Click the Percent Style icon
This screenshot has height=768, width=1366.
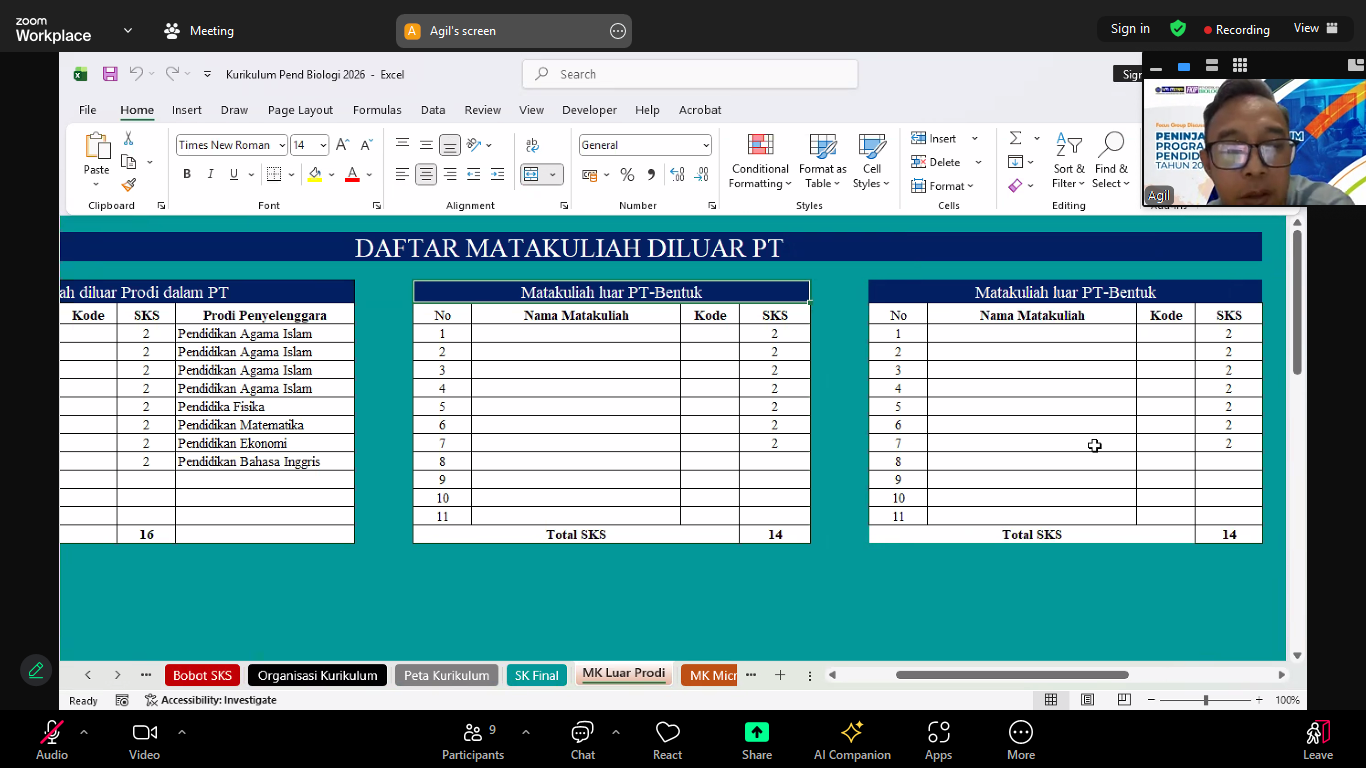click(x=627, y=175)
